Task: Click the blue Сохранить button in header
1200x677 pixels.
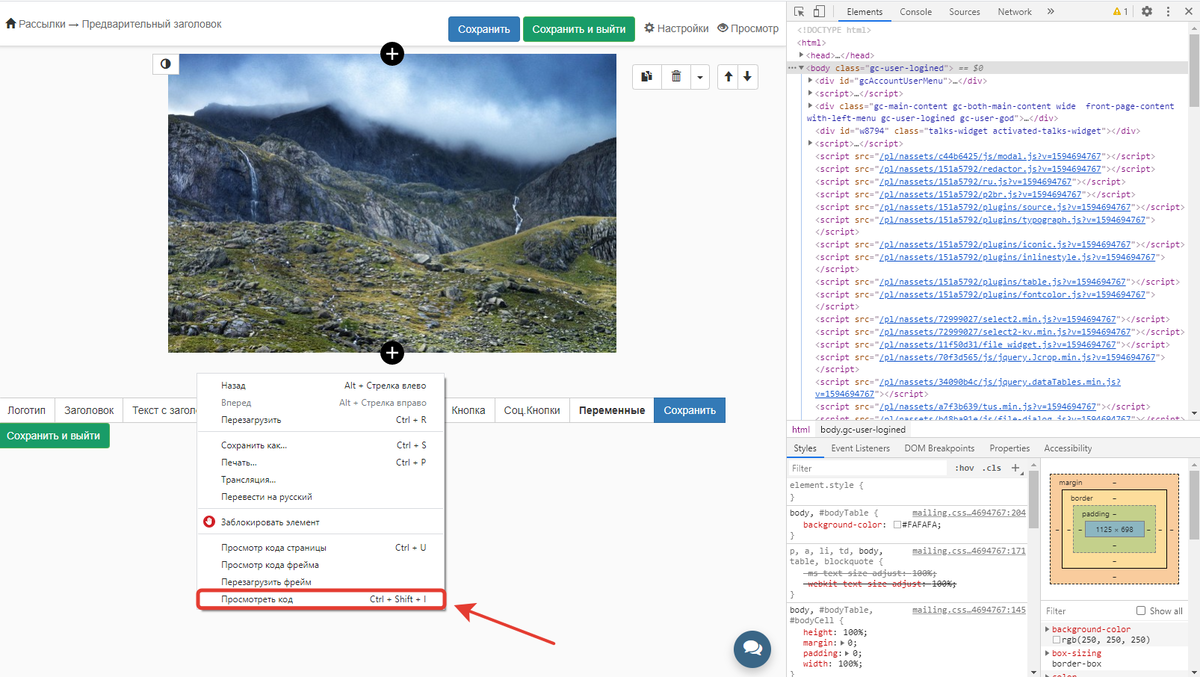Action: coord(484,29)
